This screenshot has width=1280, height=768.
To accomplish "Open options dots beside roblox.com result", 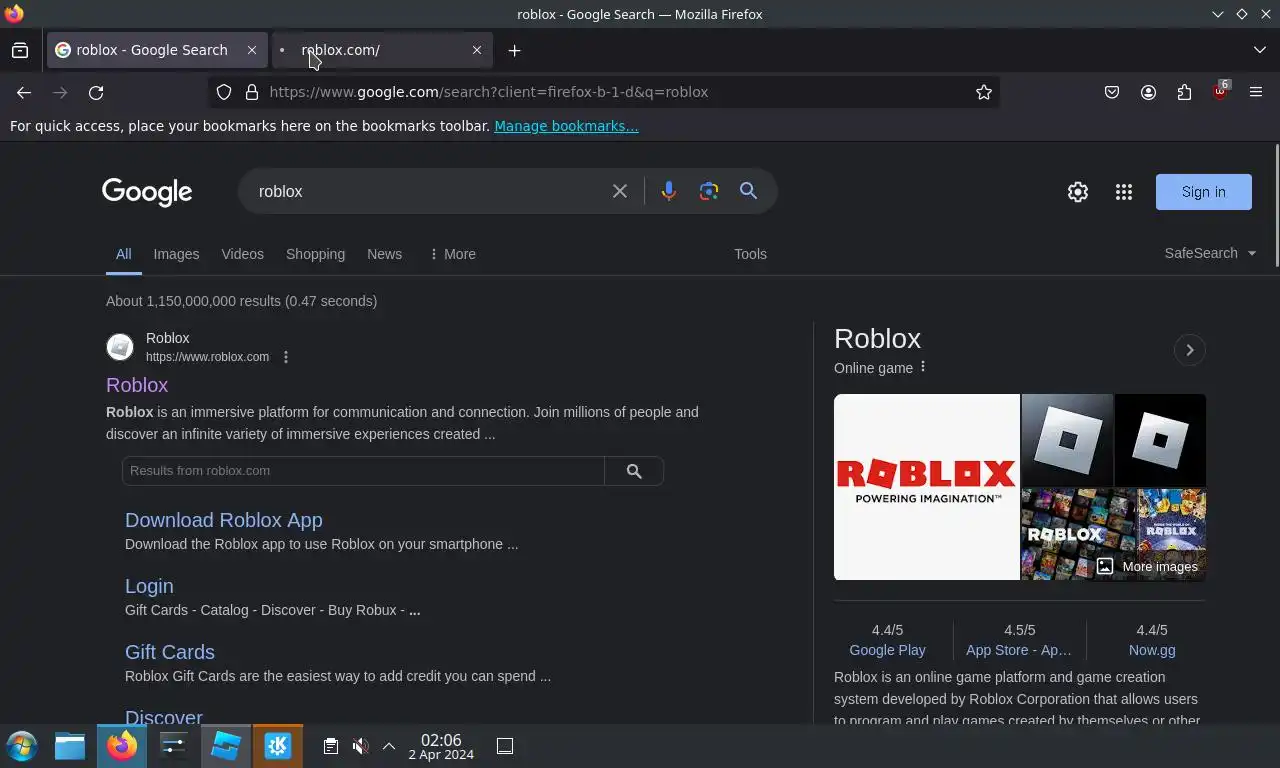I will (286, 357).
